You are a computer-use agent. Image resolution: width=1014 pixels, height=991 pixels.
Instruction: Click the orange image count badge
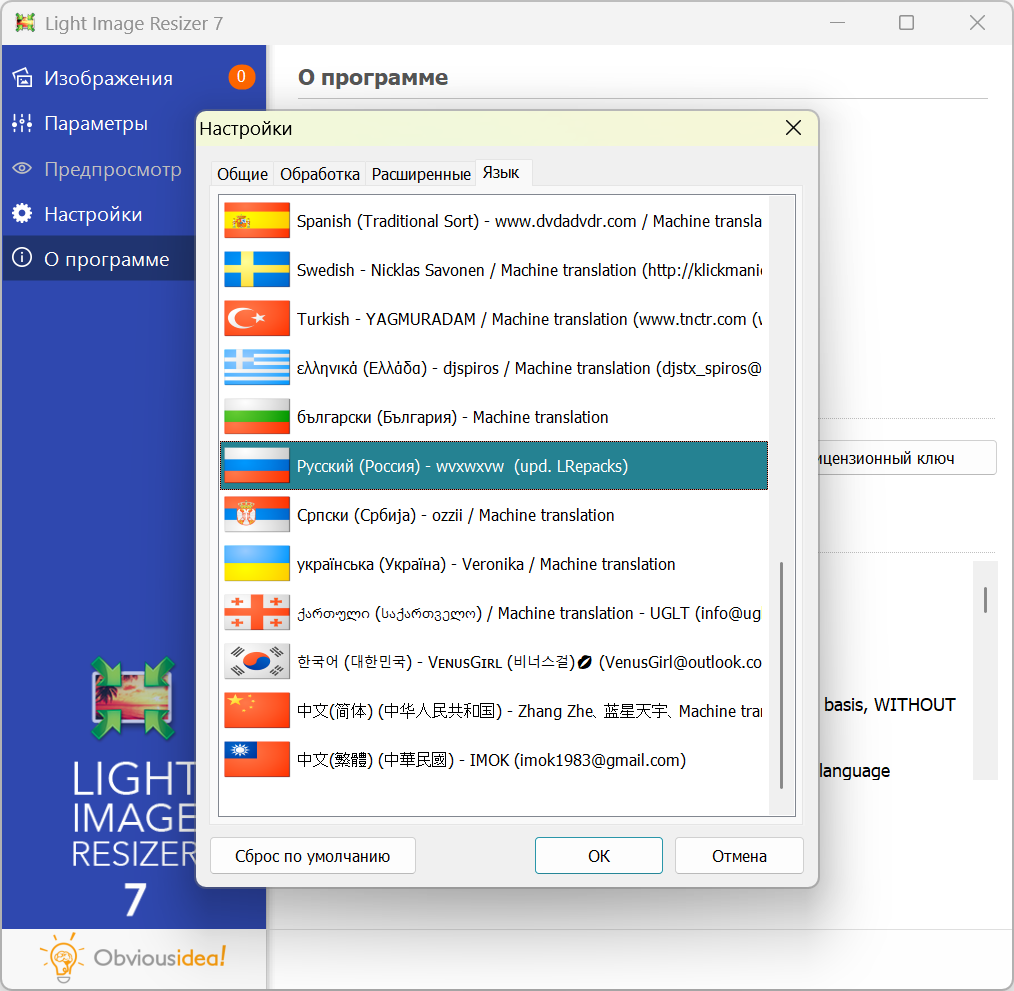(241, 77)
